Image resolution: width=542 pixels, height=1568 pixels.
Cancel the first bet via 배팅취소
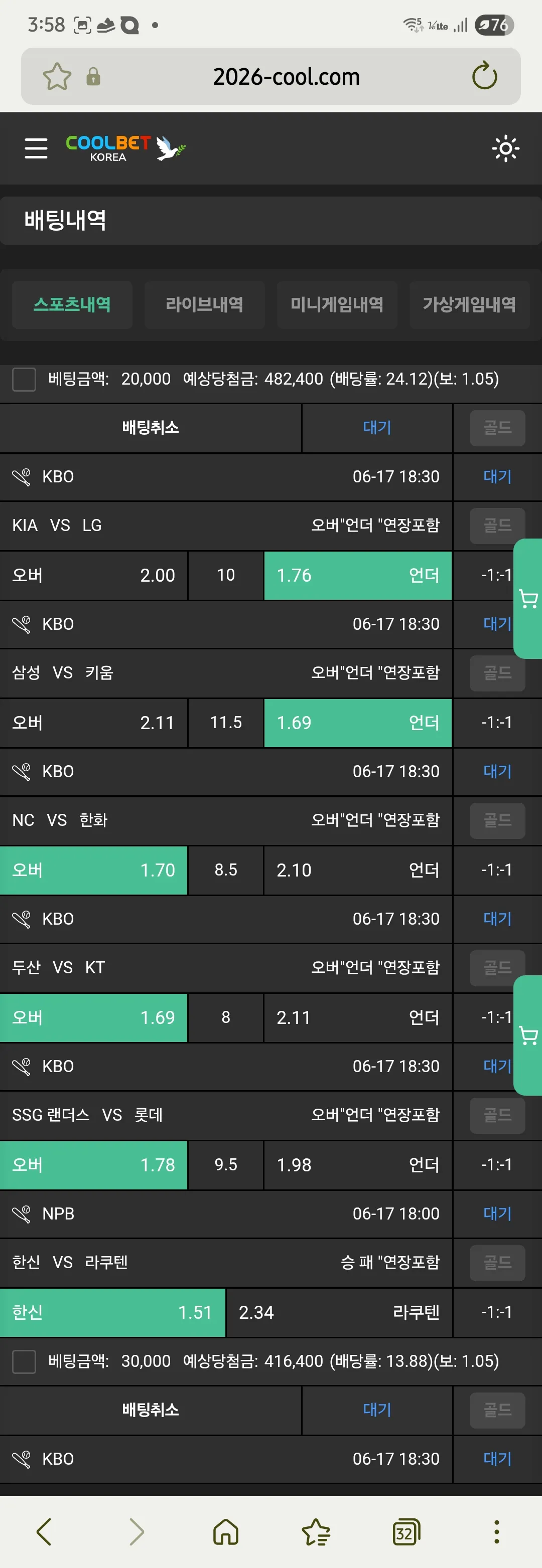(x=151, y=428)
